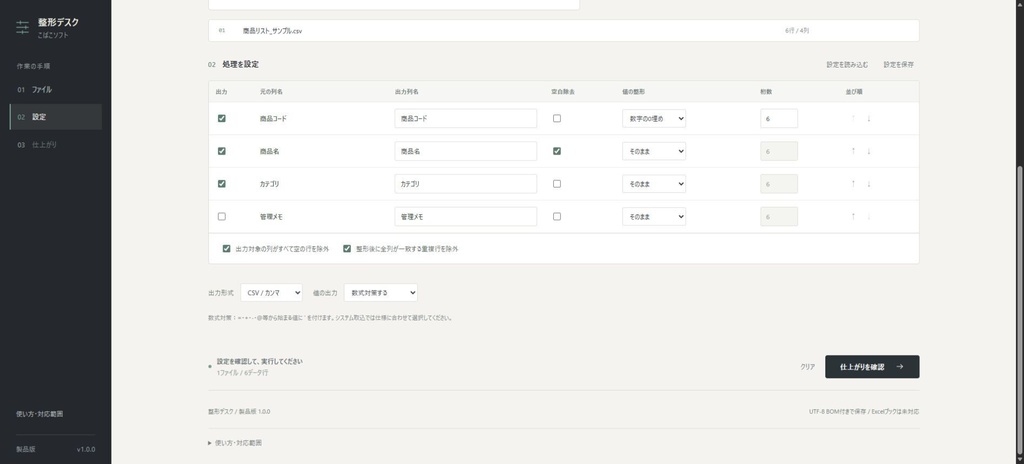The image size is (1024, 464).
Task: Open 値の整形 dropdown for カテゴリ
Action: point(654,184)
